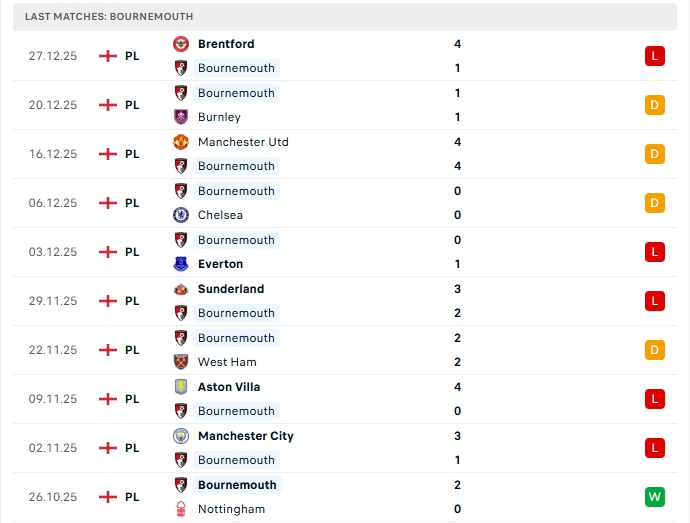
Task: Click the red L badge for Brentford match
Action: click(x=655, y=56)
